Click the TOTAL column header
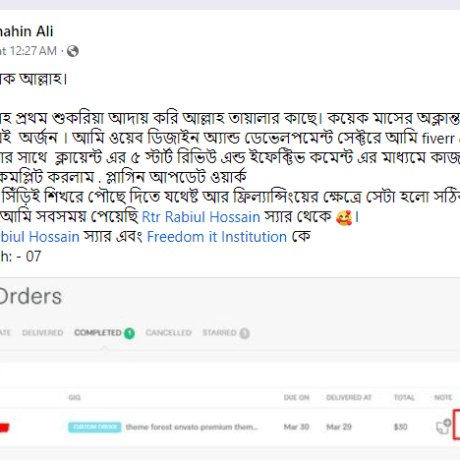 tap(404, 397)
